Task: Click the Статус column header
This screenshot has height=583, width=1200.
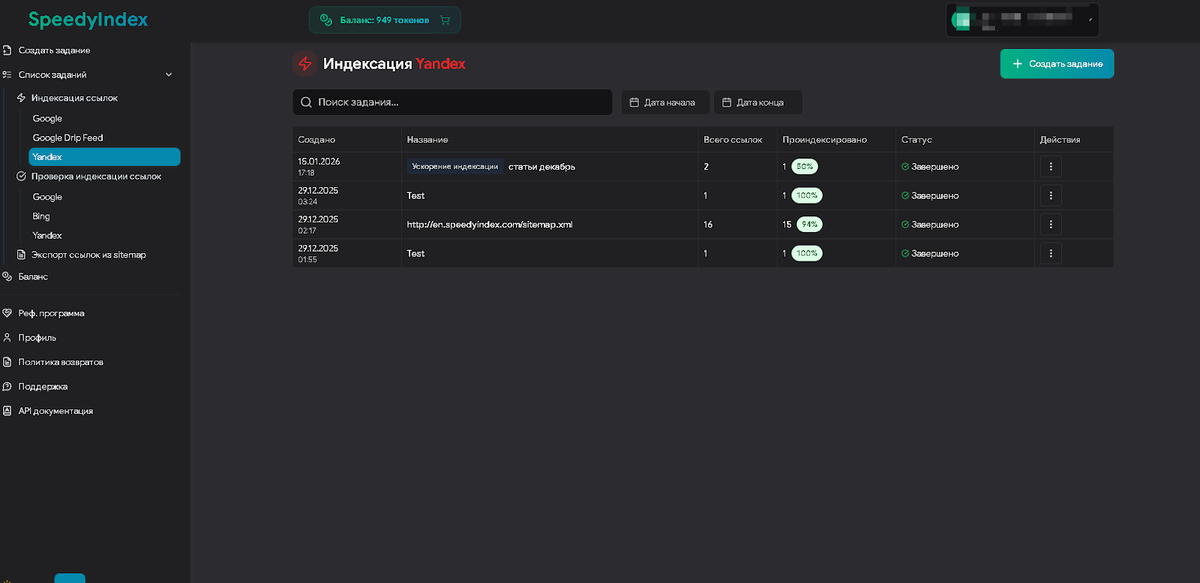Action: 916,140
